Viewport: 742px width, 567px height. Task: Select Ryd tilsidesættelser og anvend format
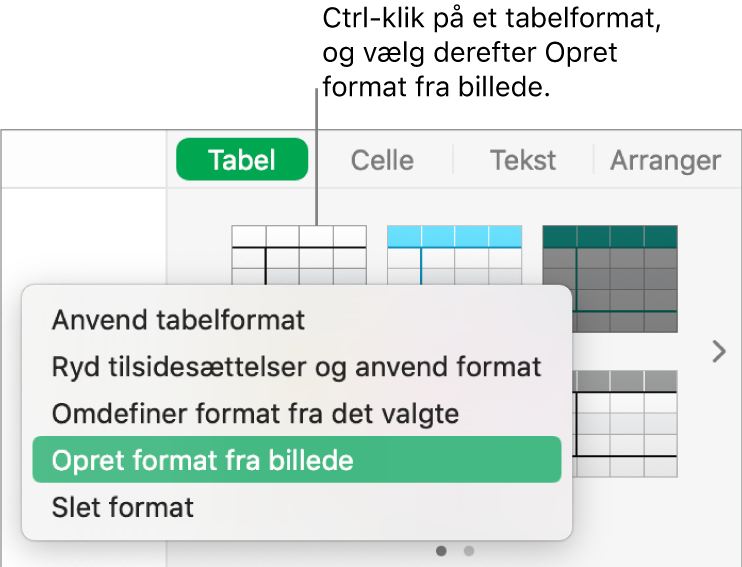coord(296,367)
